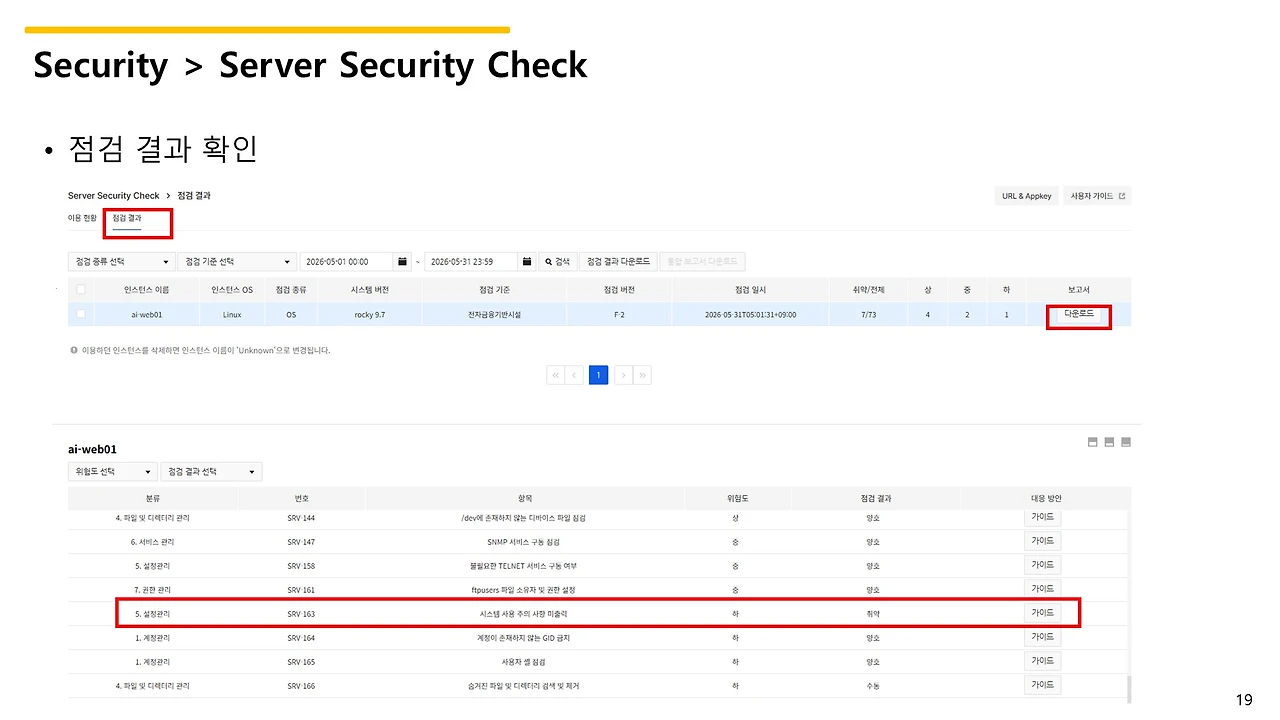Screen dimensions: 1280x720
Task: Expand the 위험도 선택 dropdown
Action: point(113,471)
